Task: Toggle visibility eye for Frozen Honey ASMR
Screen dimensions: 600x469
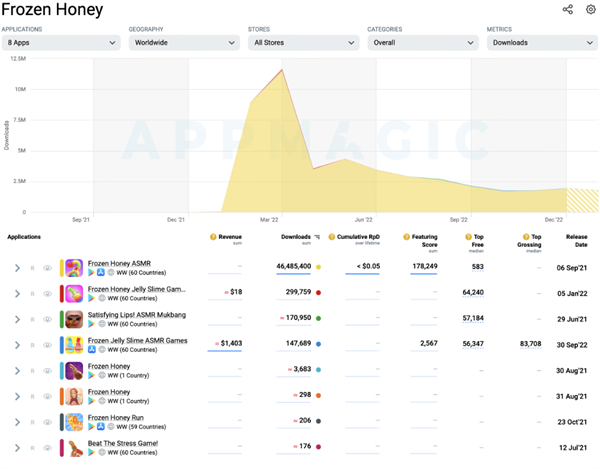Action: click(x=47, y=268)
